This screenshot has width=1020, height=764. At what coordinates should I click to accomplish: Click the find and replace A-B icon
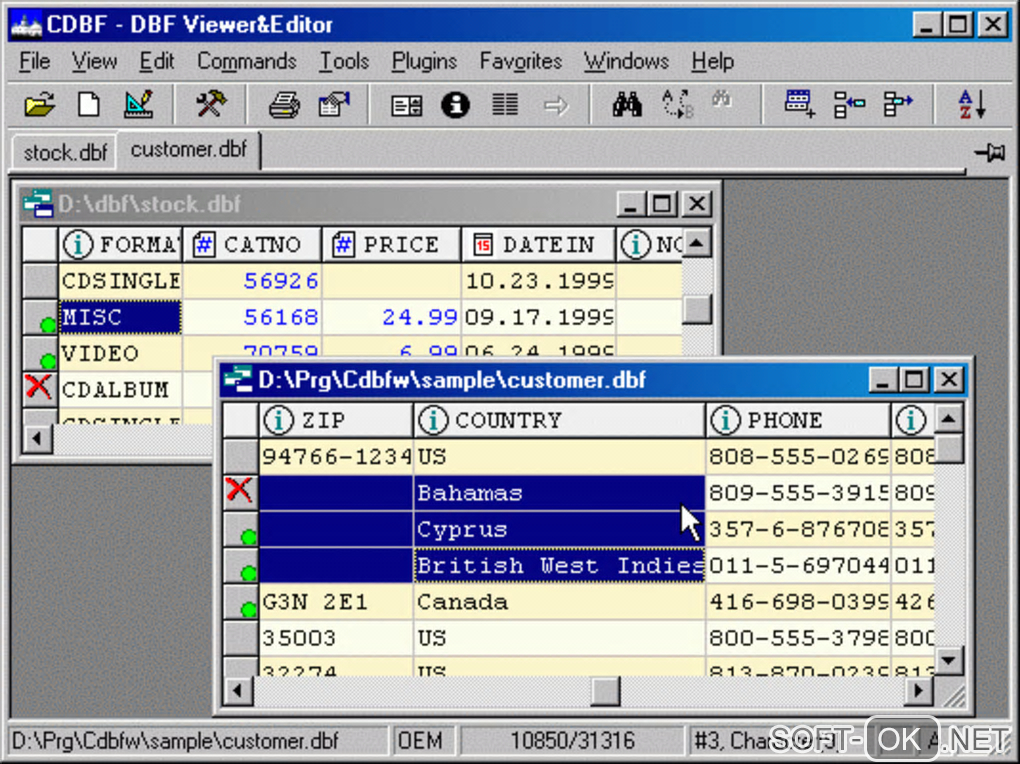tap(677, 104)
